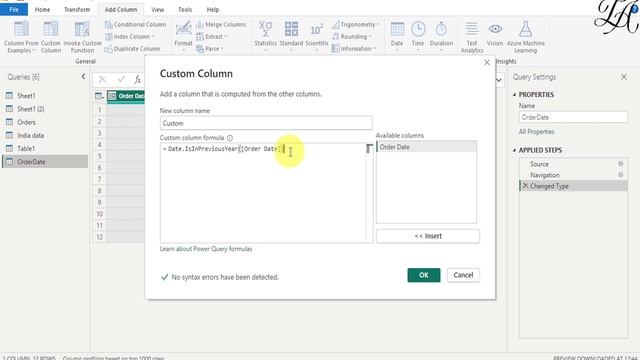Open the File menu

tap(14, 9)
